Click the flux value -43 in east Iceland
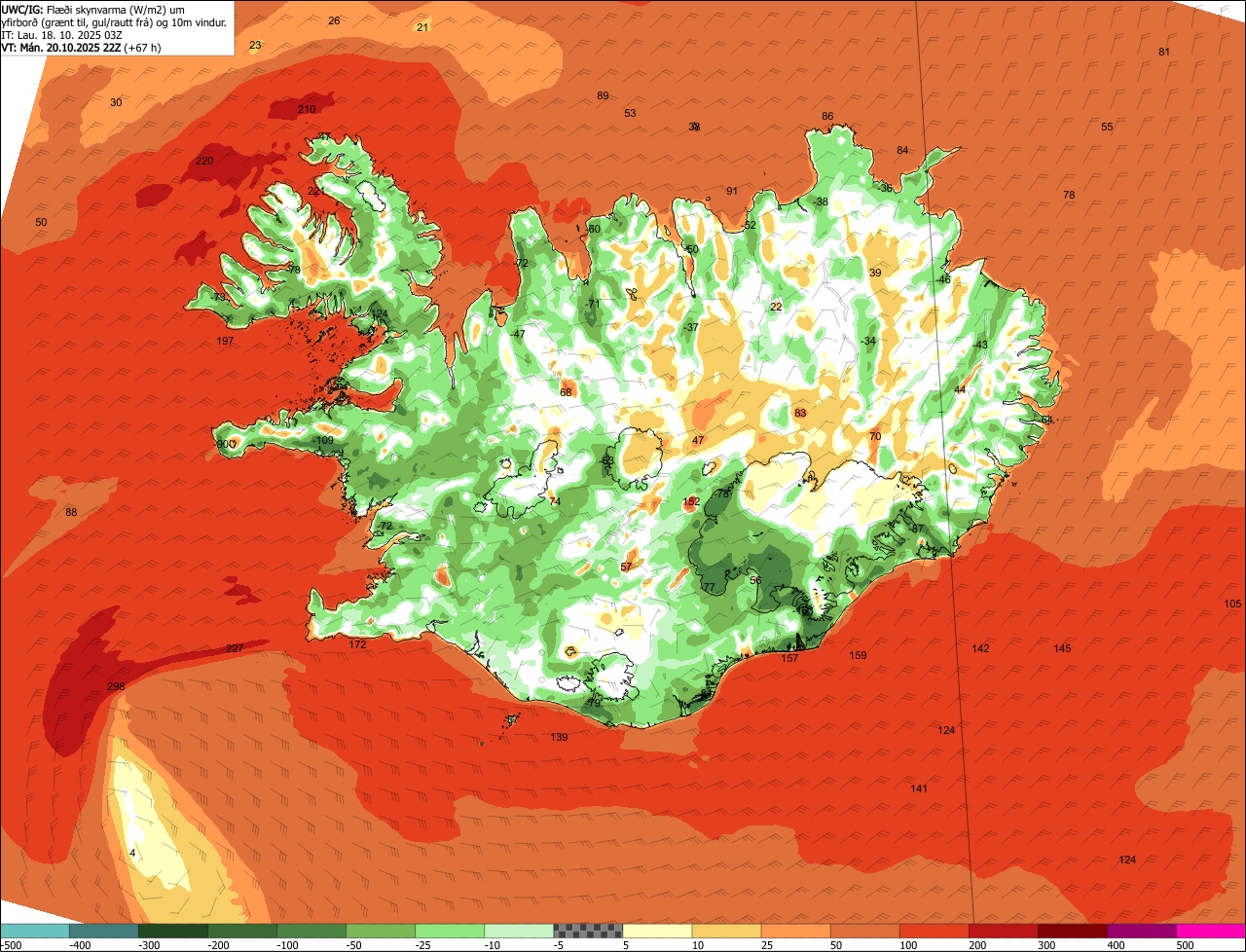1246x952 pixels. pos(980,345)
